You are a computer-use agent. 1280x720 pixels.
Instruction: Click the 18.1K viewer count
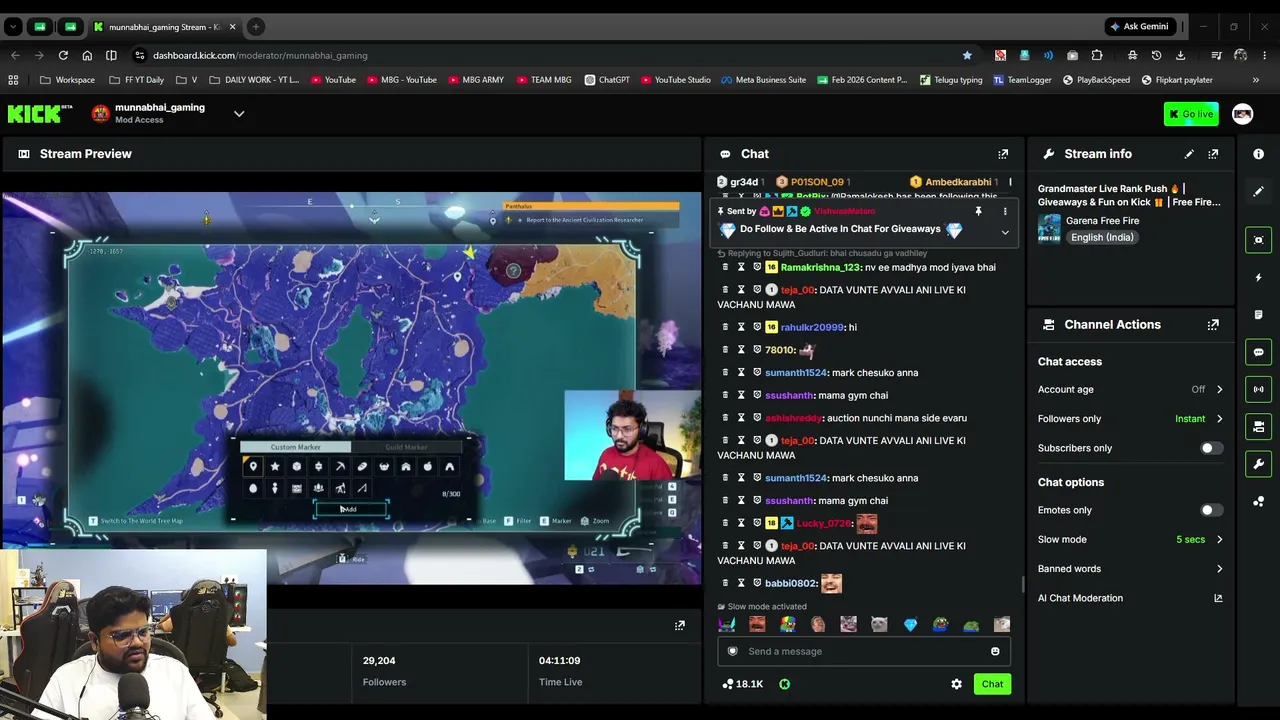point(742,684)
